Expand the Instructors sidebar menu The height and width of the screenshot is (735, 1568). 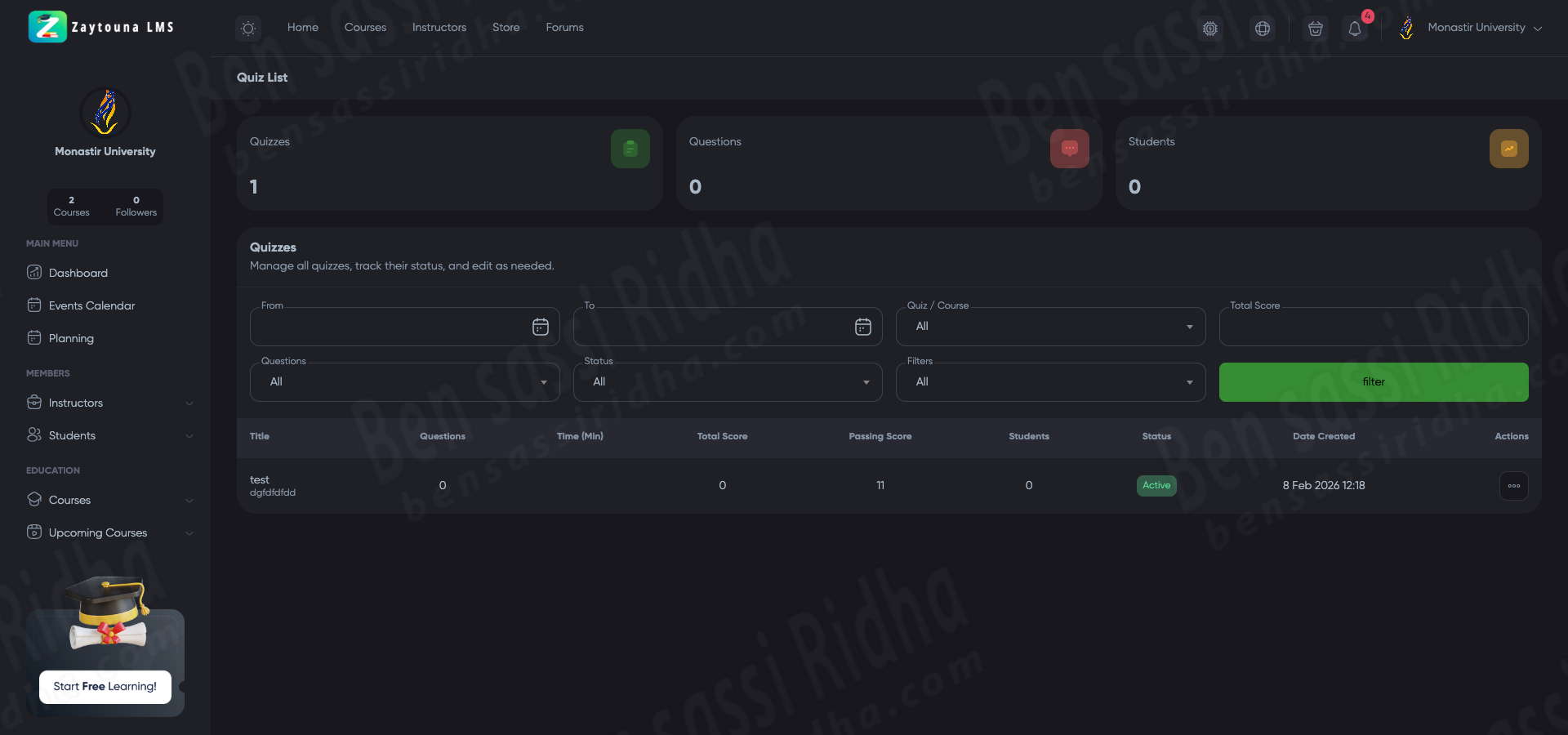point(109,403)
